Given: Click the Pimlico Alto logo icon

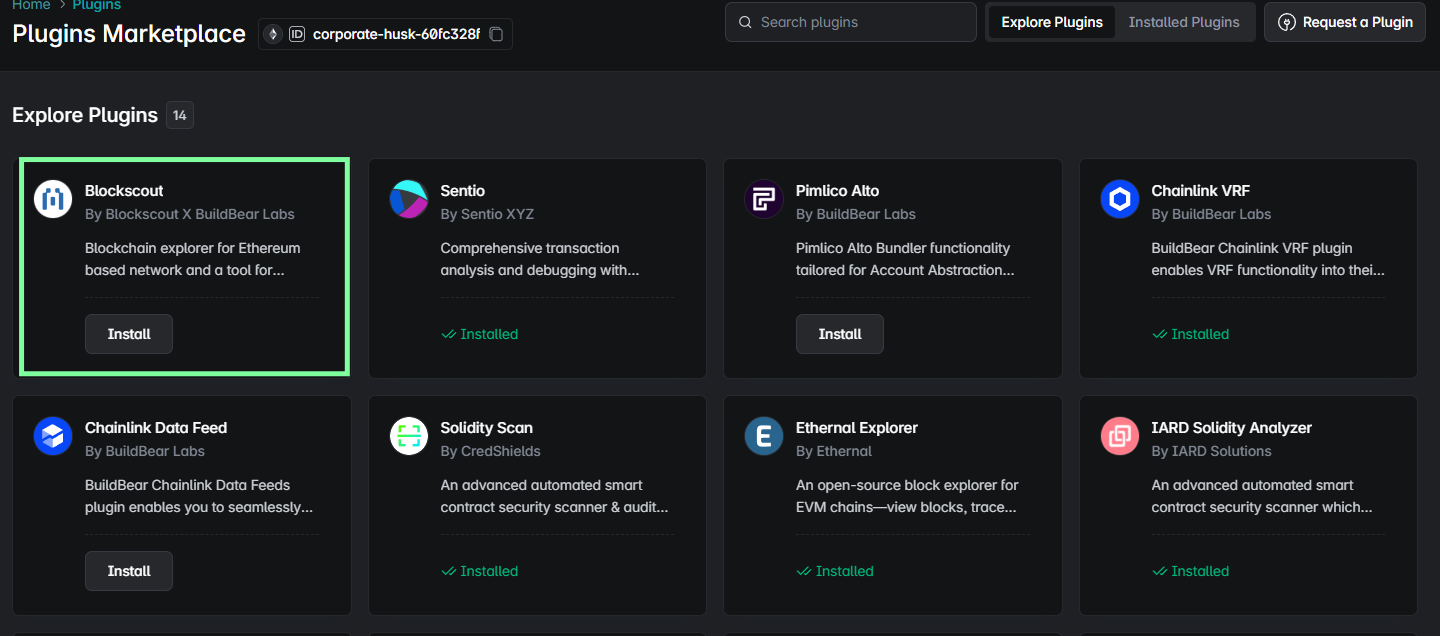Looking at the screenshot, I should pyautogui.click(x=764, y=199).
